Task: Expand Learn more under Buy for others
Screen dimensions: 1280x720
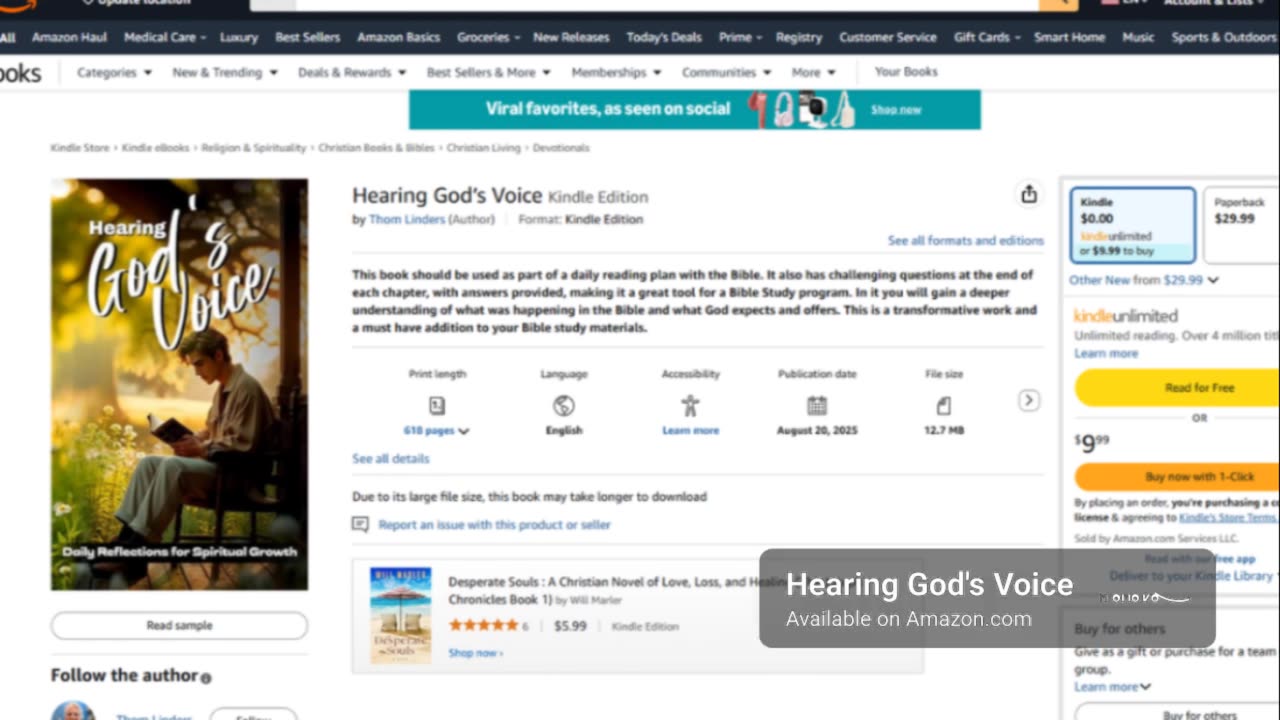Action: tap(1113, 687)
